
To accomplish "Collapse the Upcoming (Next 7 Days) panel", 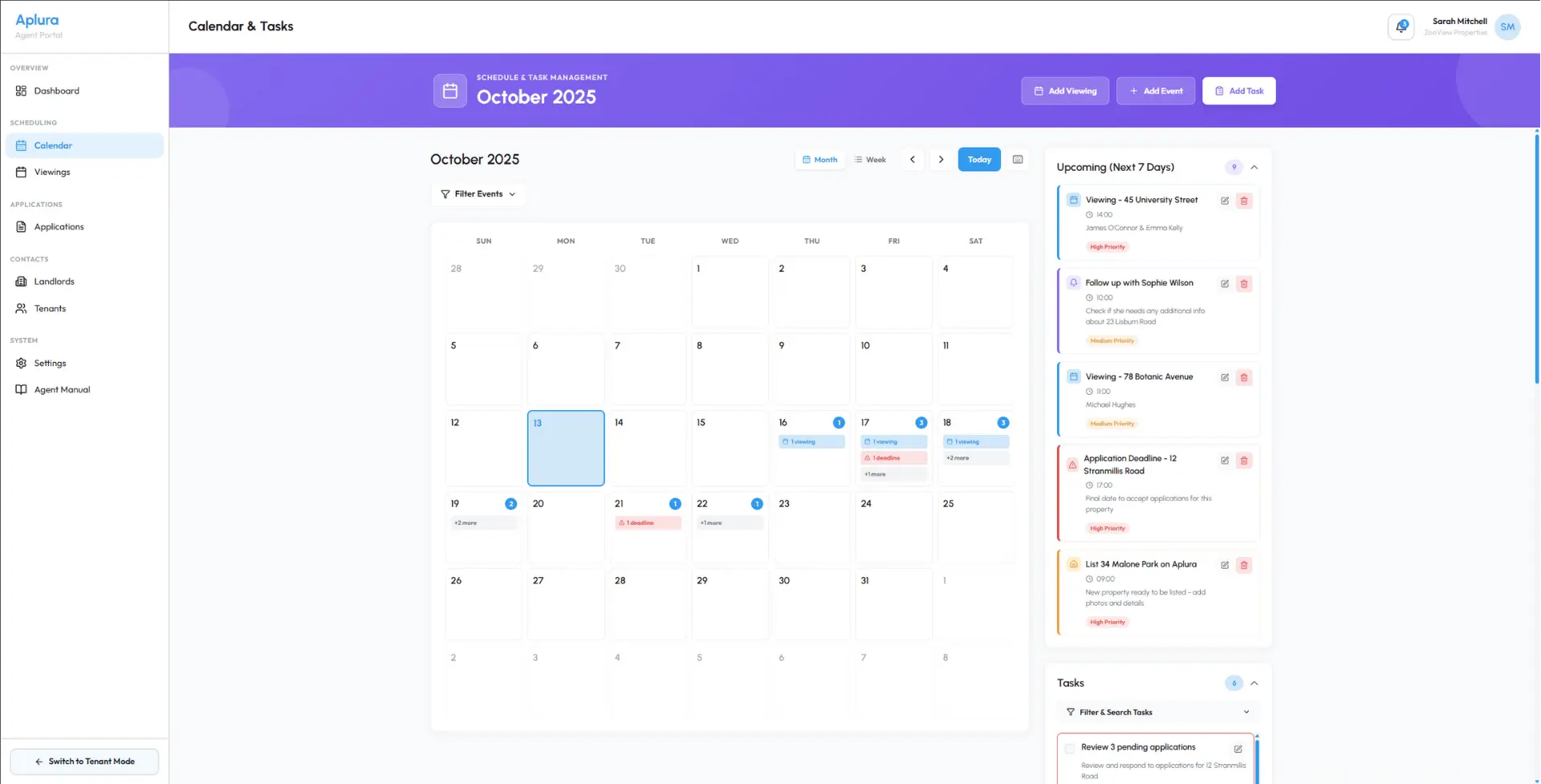I will click(x=1254, y=167).
